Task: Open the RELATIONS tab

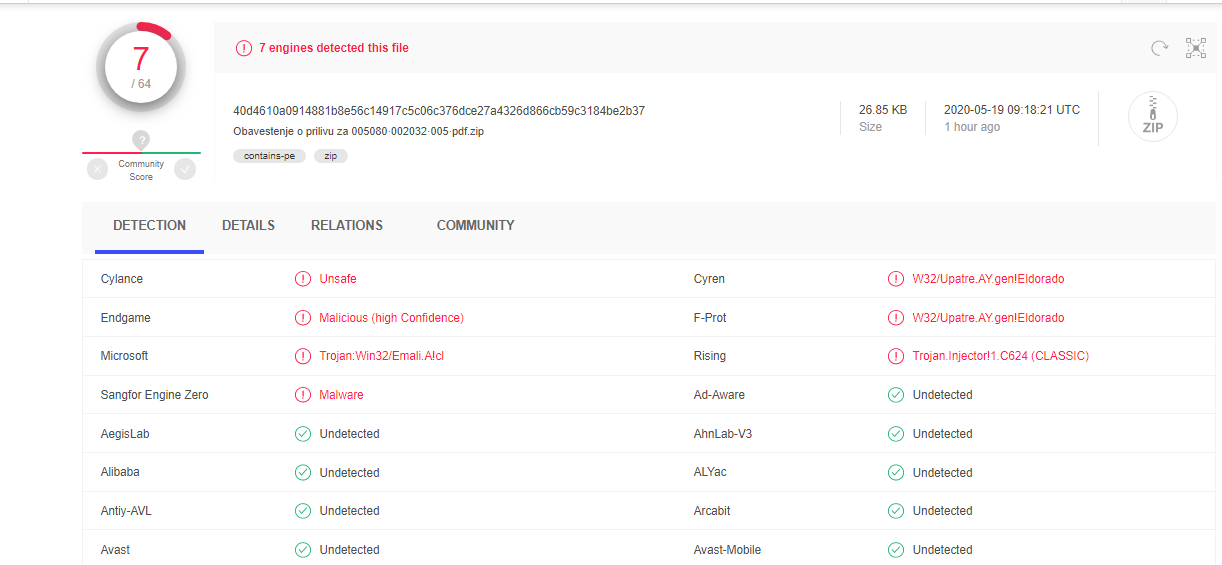Action: pos(346,226)
